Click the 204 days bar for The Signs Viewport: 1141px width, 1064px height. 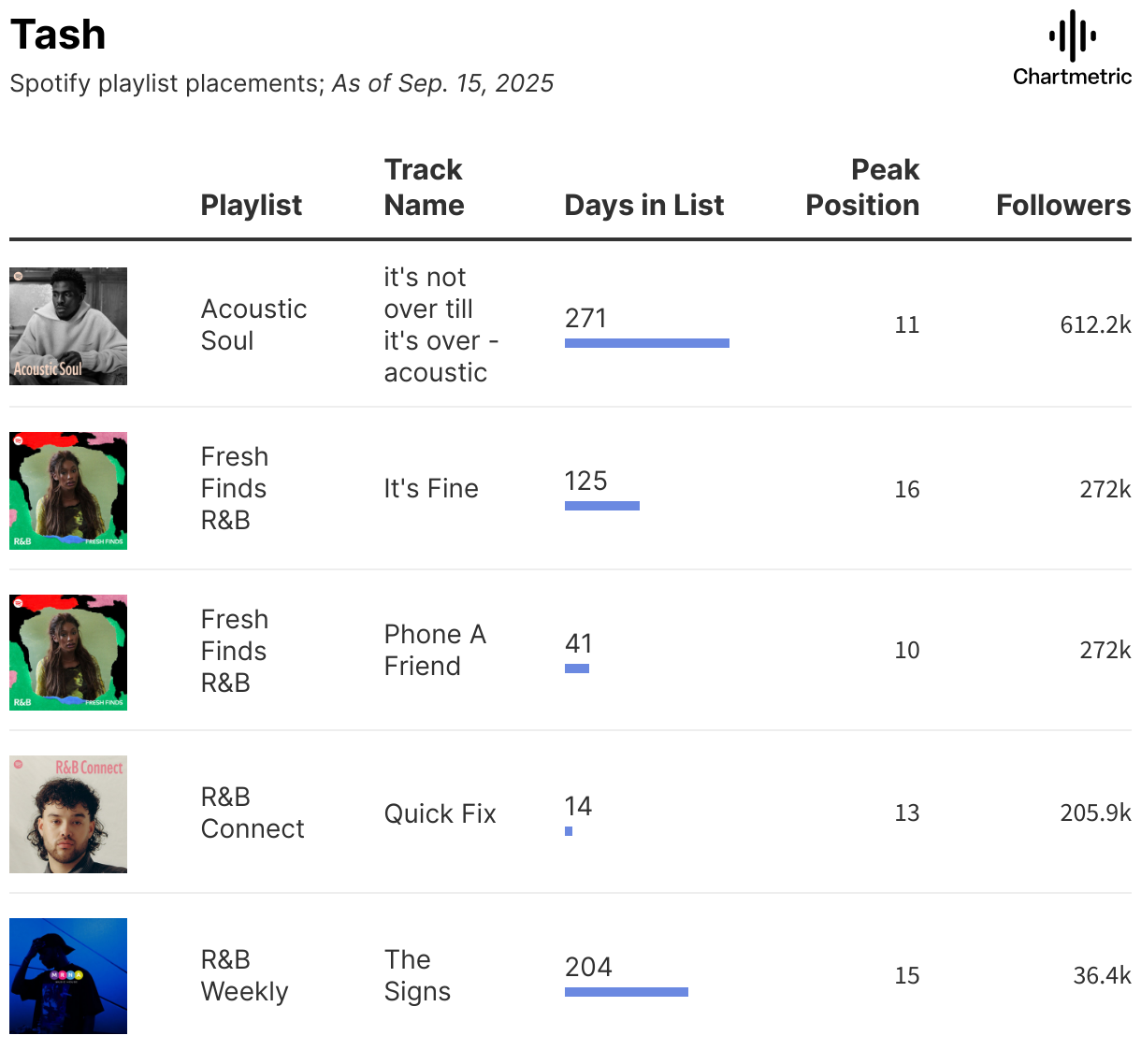[x=627, y=992]
